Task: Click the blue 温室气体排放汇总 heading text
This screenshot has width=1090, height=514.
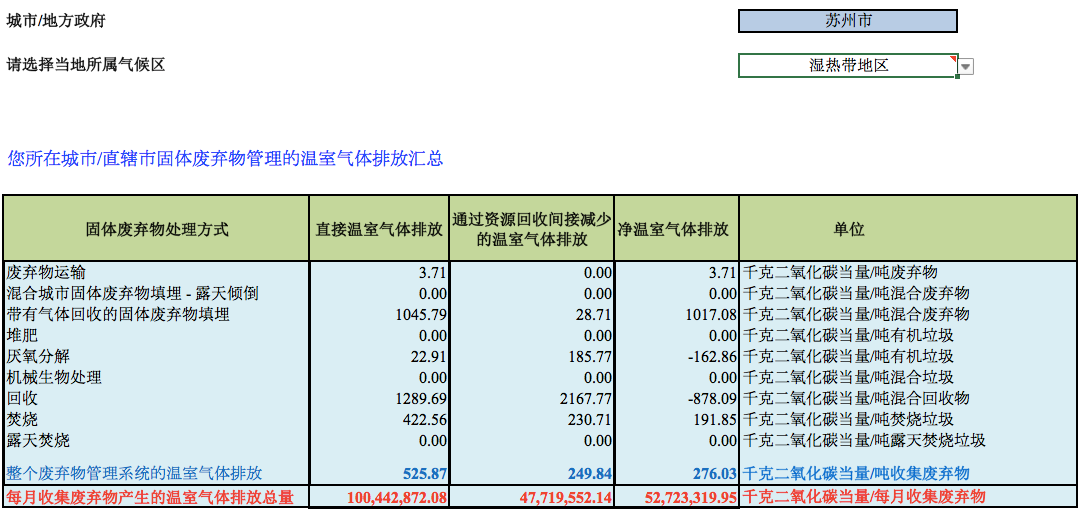Action: [225, 158]
